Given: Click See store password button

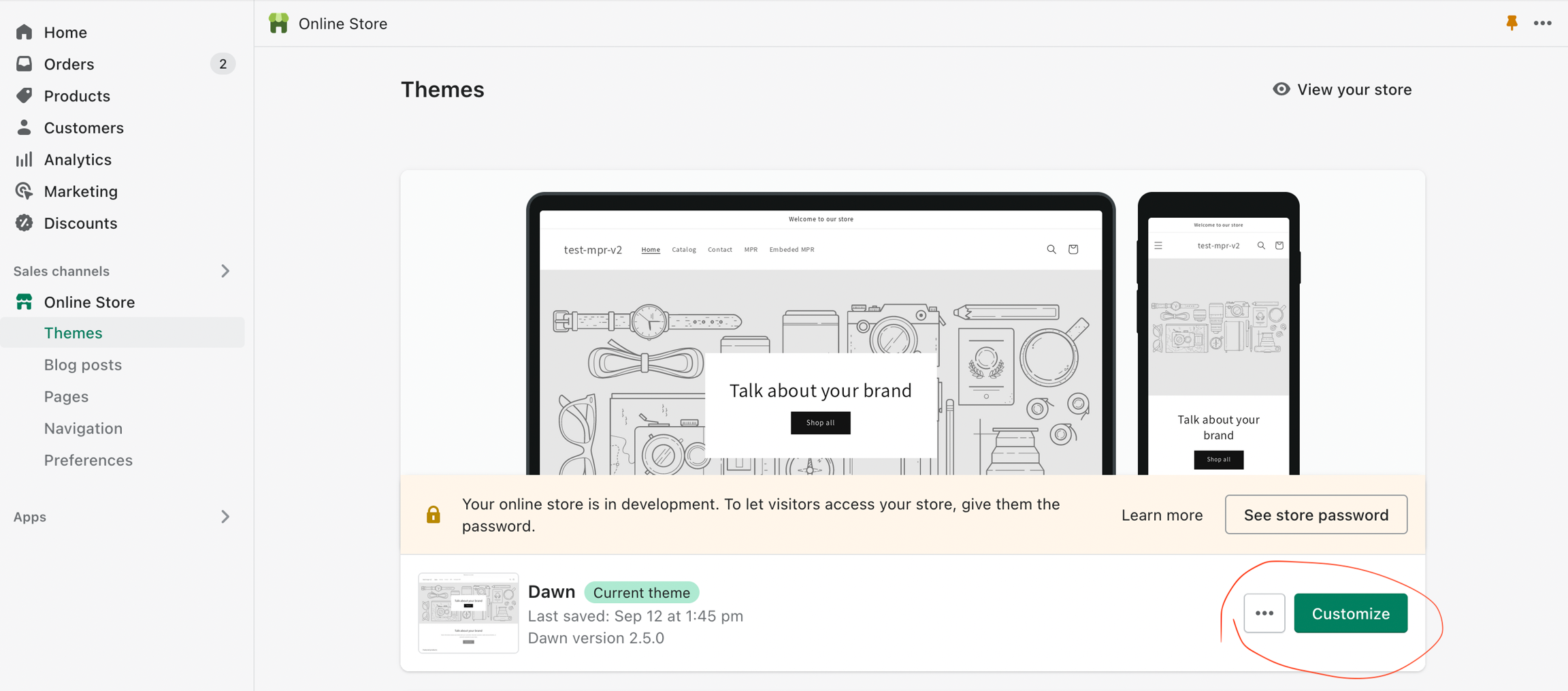Looking at the screenshot, I should [1316, 515].
